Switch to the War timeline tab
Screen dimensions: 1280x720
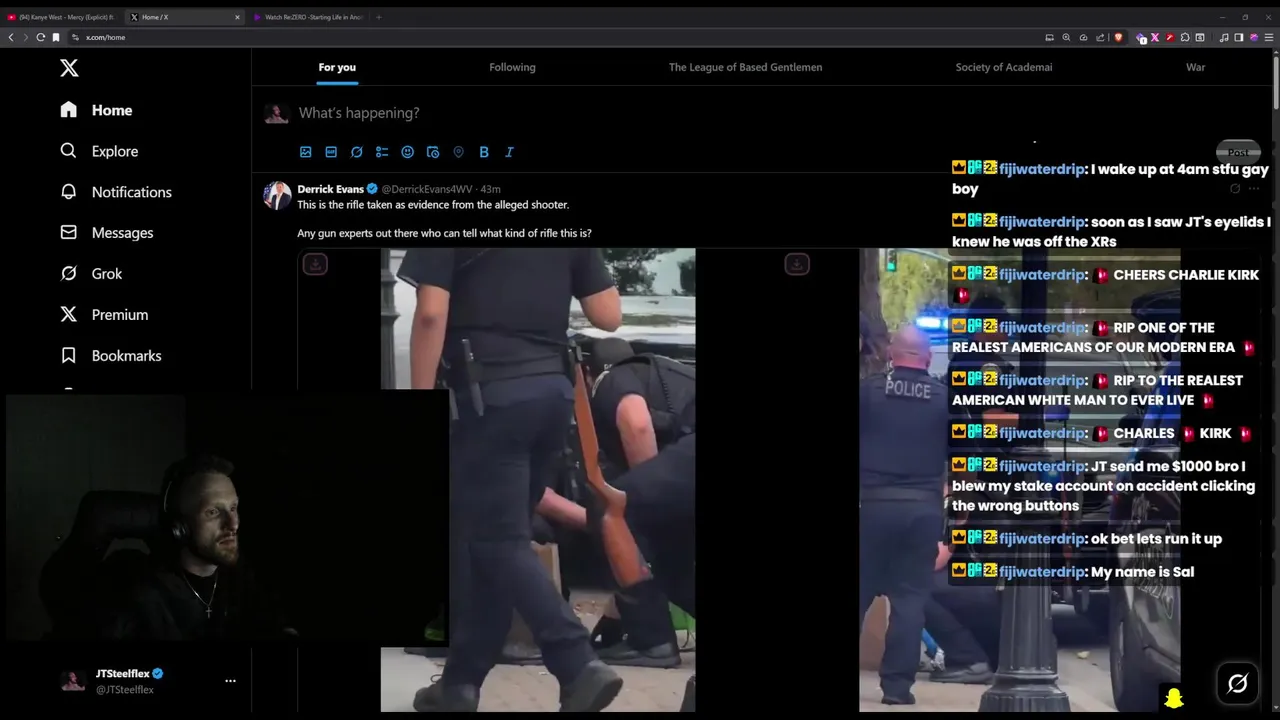pyautogui.click(x=1195, y=67)
